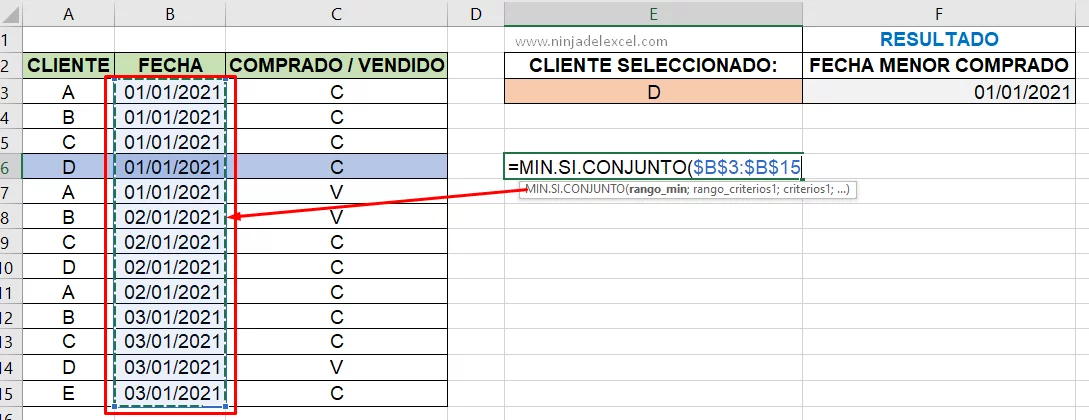Select V status cell in row 8

pyautogui.click(x=337, y=217)
